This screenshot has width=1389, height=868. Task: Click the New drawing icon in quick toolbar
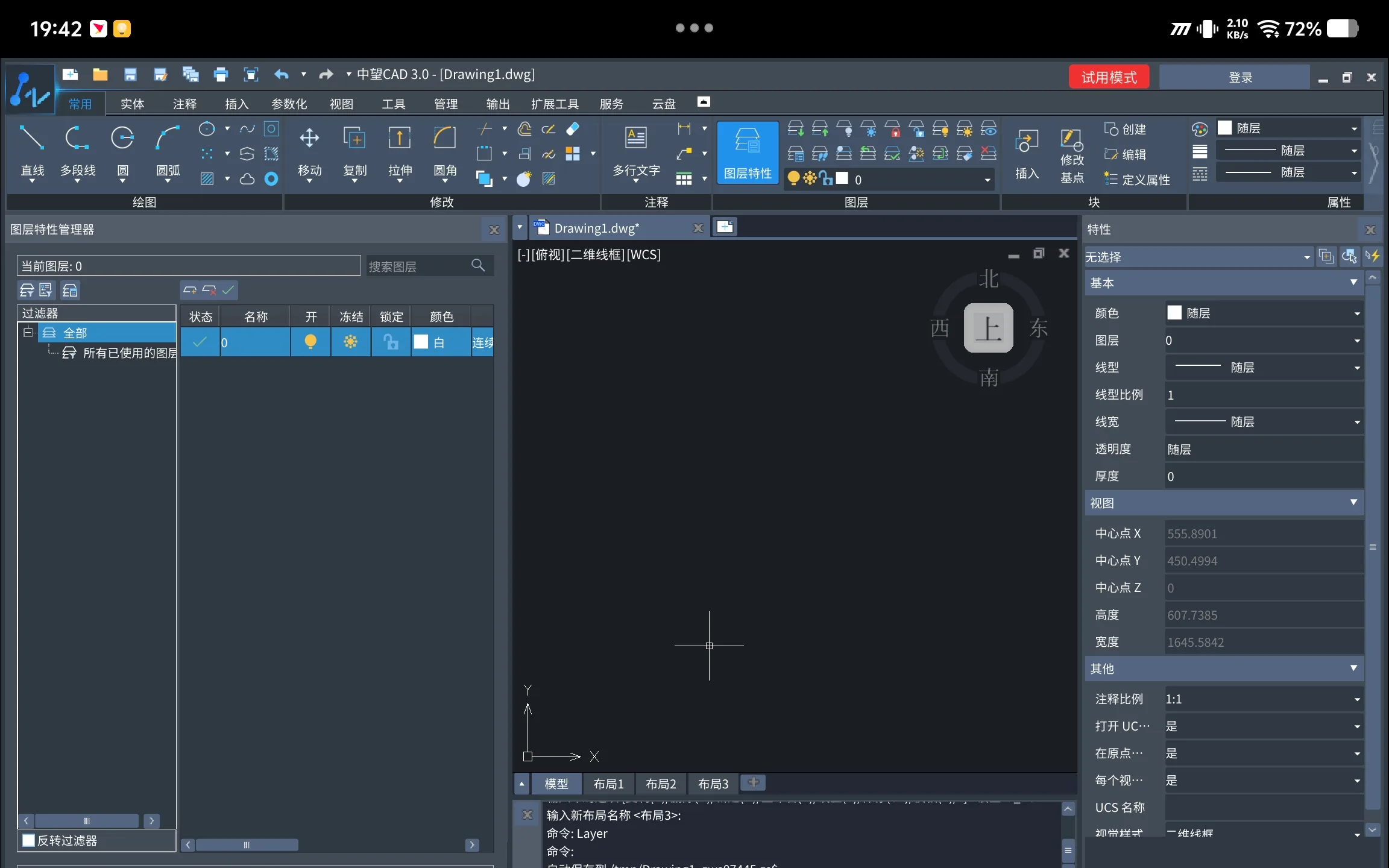pyautogui.click(x=70, y=75)
